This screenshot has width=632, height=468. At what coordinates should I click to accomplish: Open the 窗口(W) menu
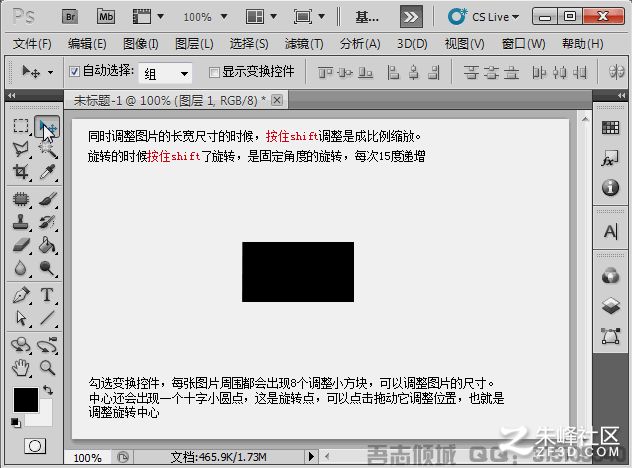click(523, 44)
